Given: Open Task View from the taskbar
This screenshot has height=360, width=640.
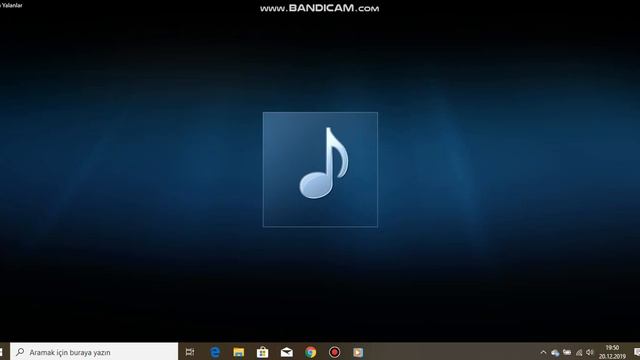Looking at the screenshot, I should click(190, 352).
